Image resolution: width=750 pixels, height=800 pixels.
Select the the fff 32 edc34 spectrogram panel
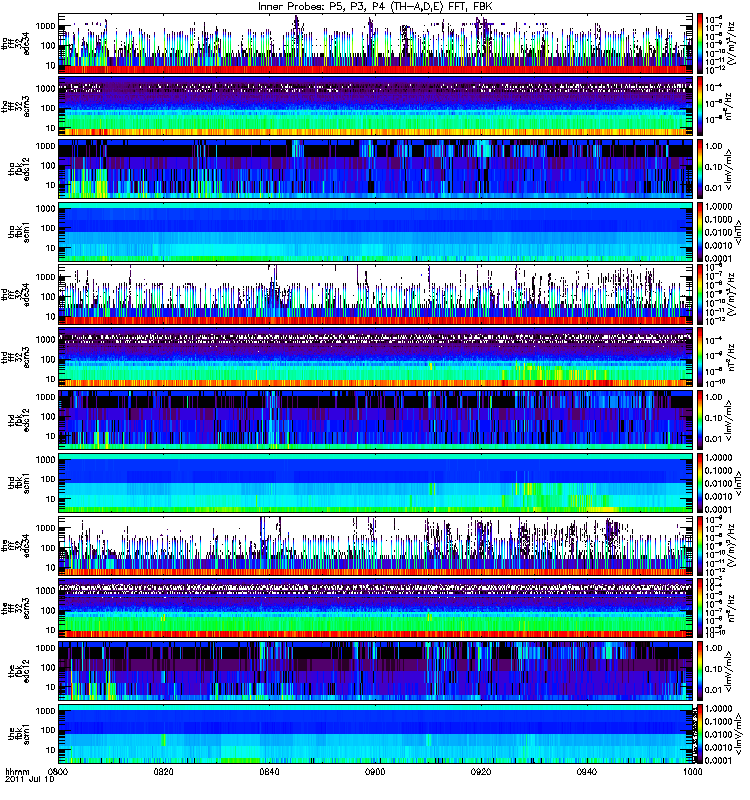[x=376, y=545]
